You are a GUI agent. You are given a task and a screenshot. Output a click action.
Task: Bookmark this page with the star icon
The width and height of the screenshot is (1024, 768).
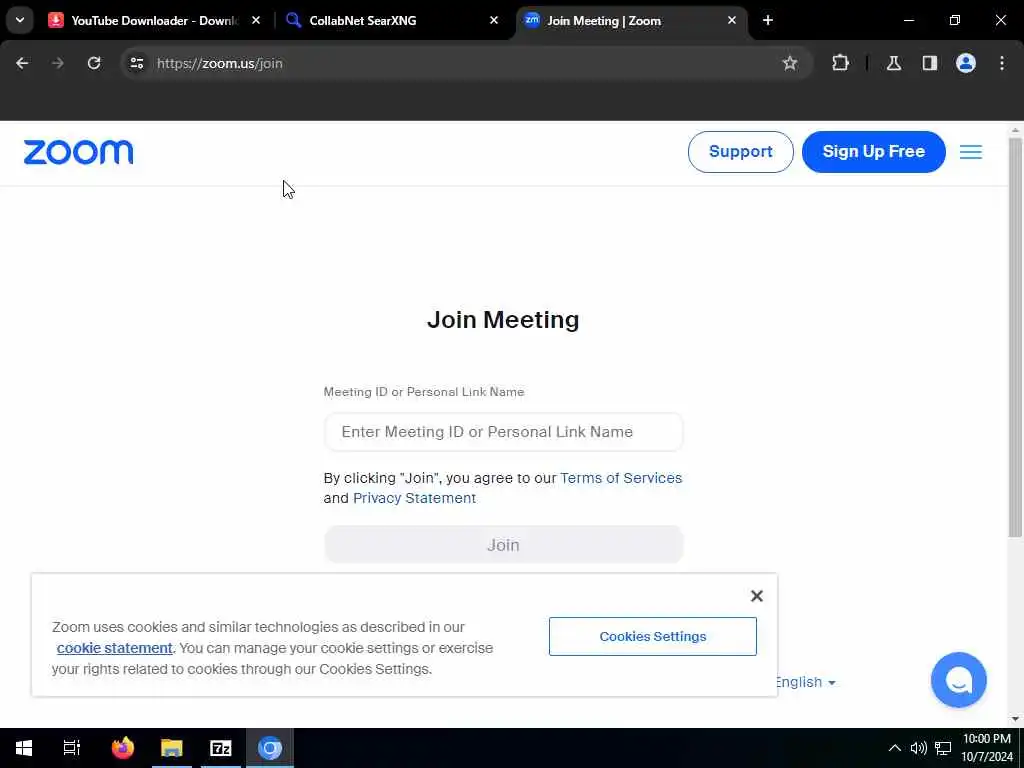tap(790, 63)
